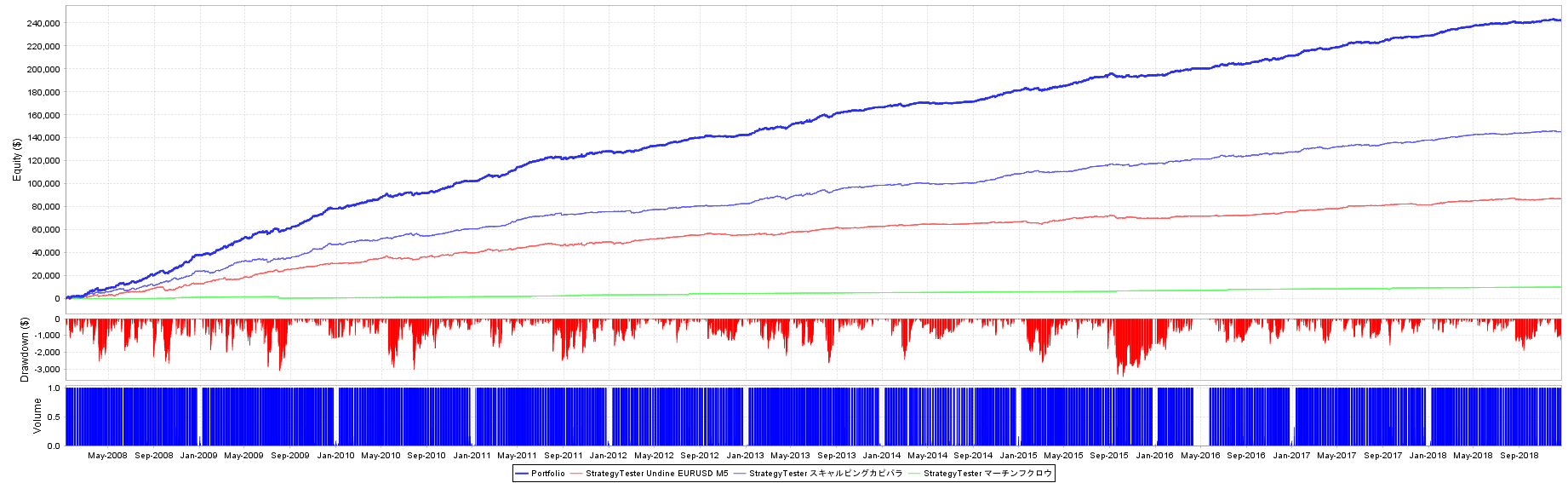1568x483 pixels.
Task: Click the May-2017 date label
Action: coord(1336,455)
